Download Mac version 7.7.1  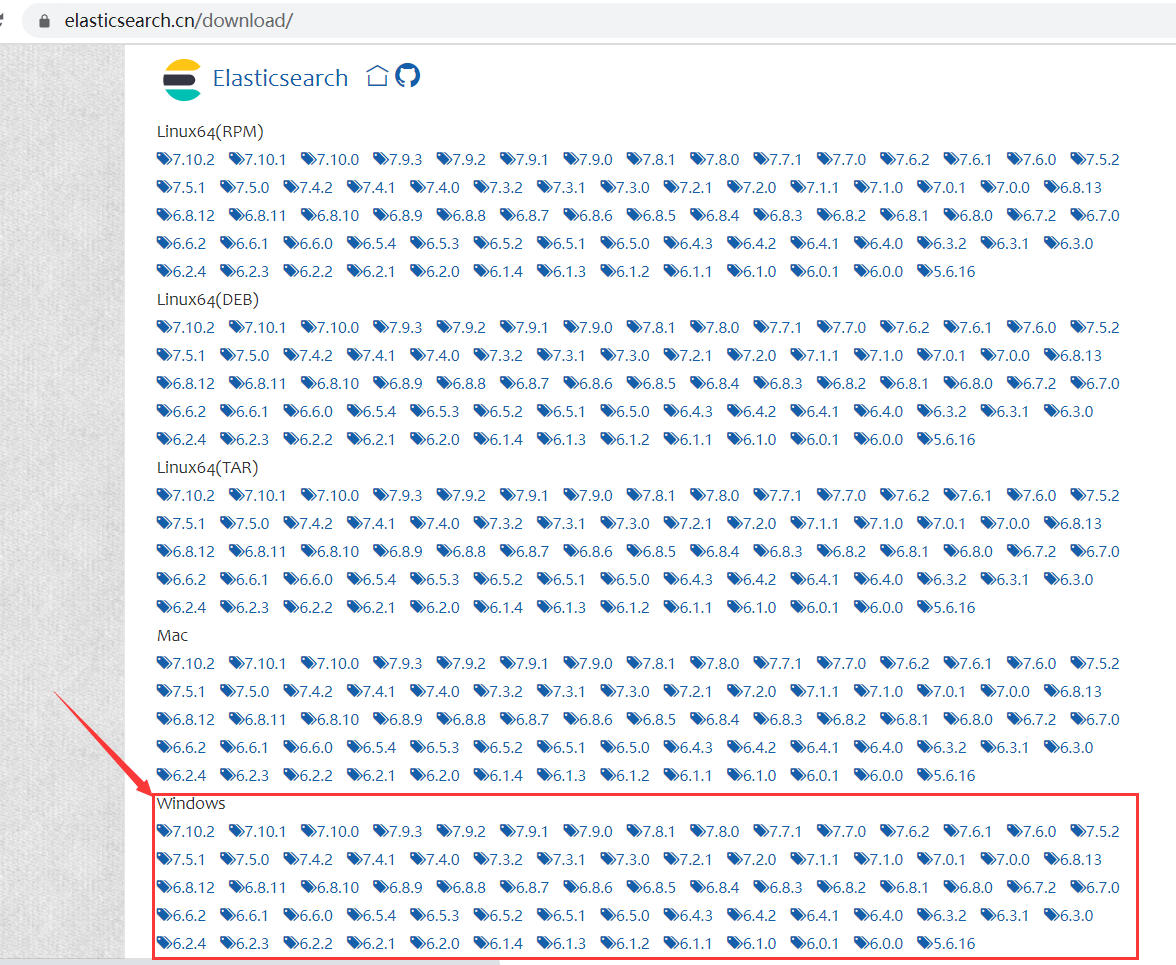coord(778,664)
